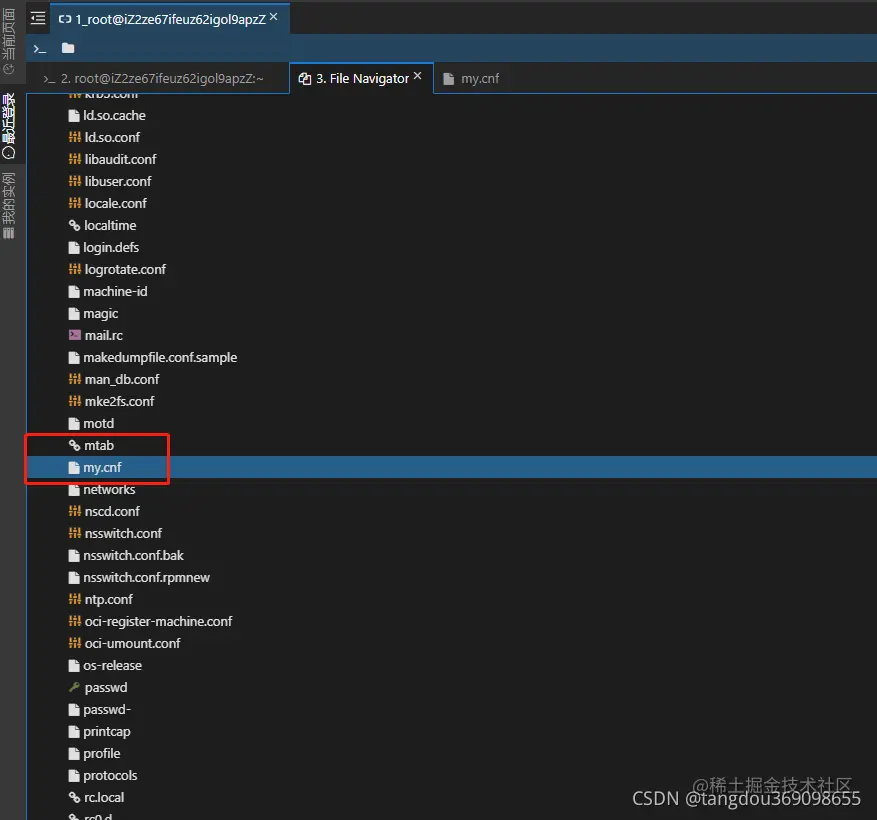Select the profile file
The width and height of the screenshot is (877, 820).
pos(101,753)
